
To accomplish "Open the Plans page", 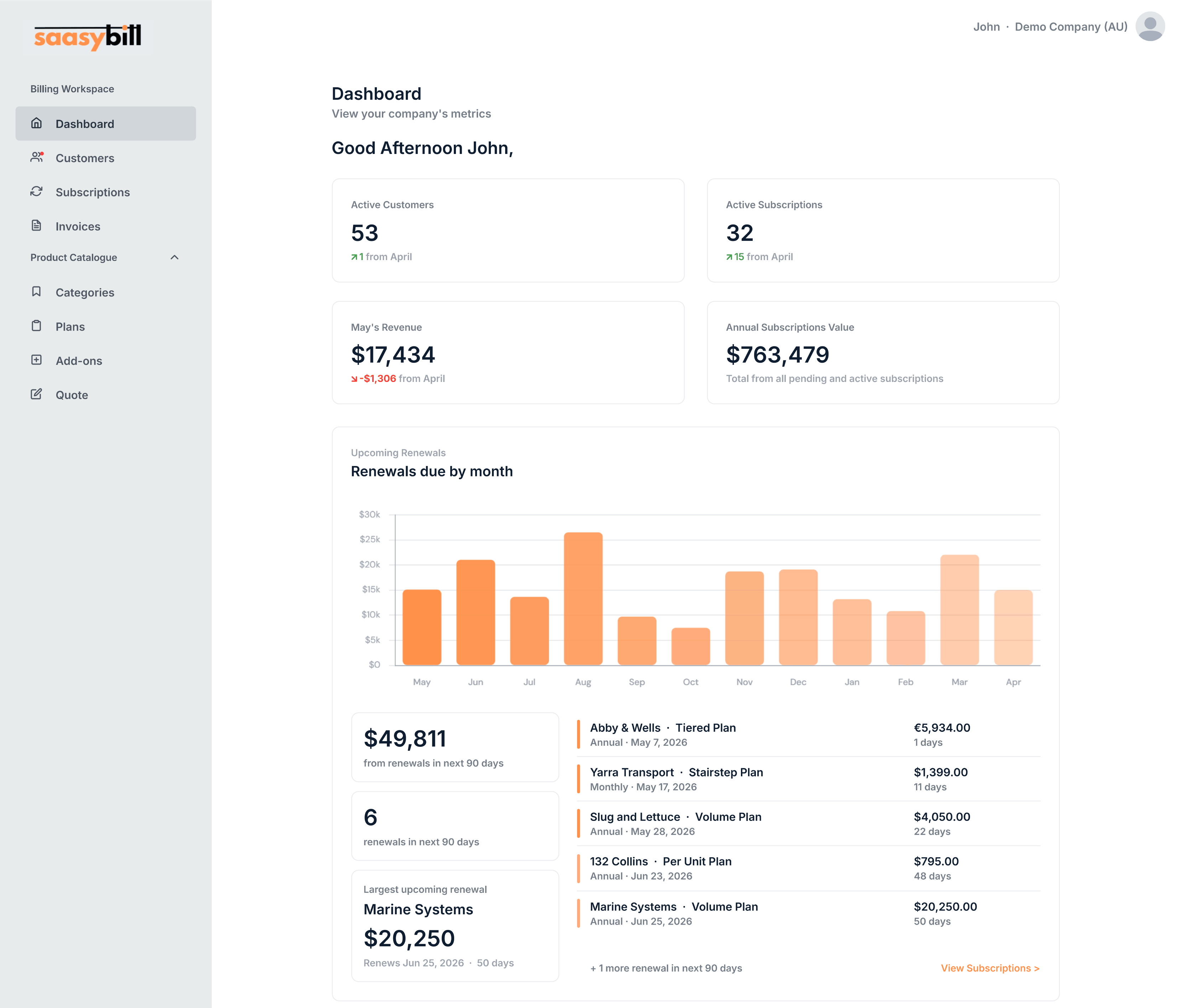I will [x=106, y=326].
